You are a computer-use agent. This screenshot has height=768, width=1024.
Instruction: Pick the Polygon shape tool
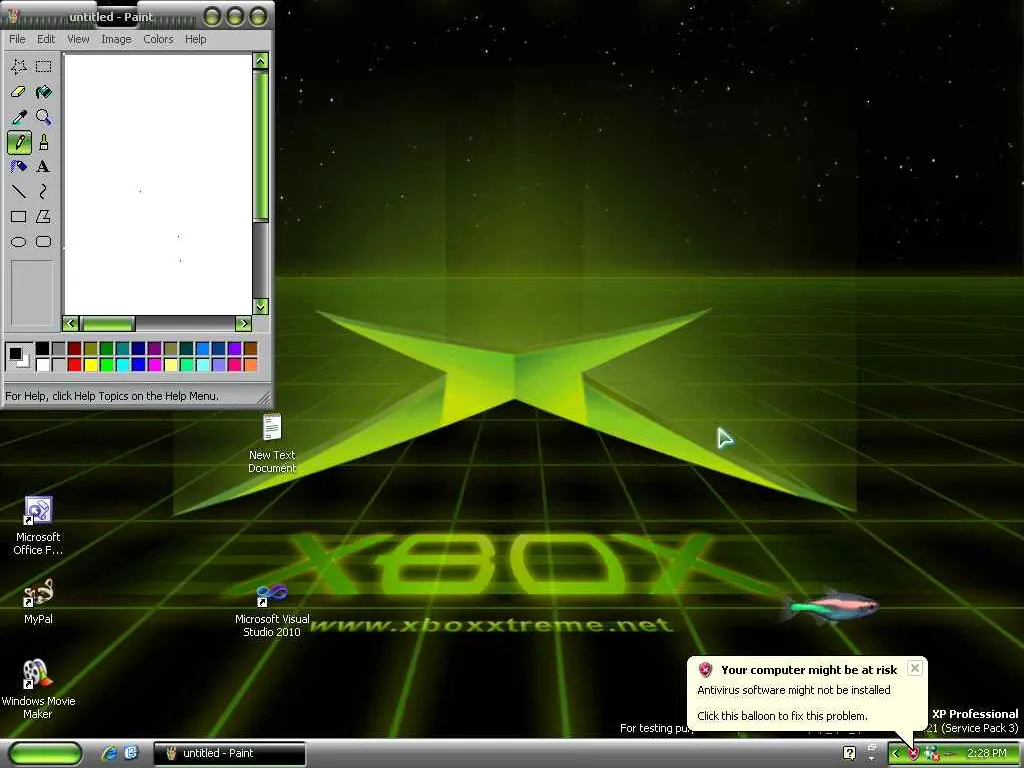[x=44, y=216]
